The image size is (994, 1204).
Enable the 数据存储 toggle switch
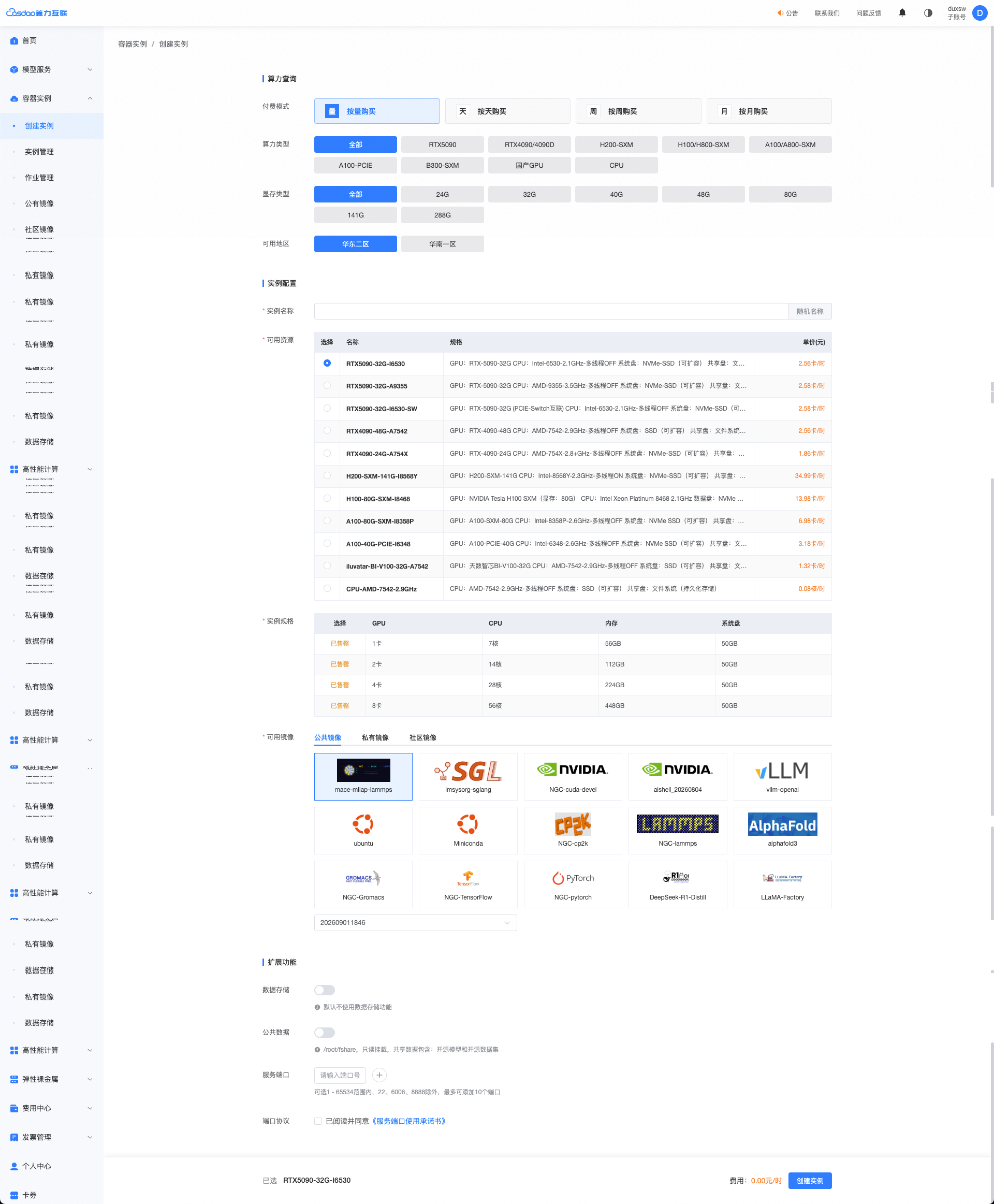pos(324,990)
